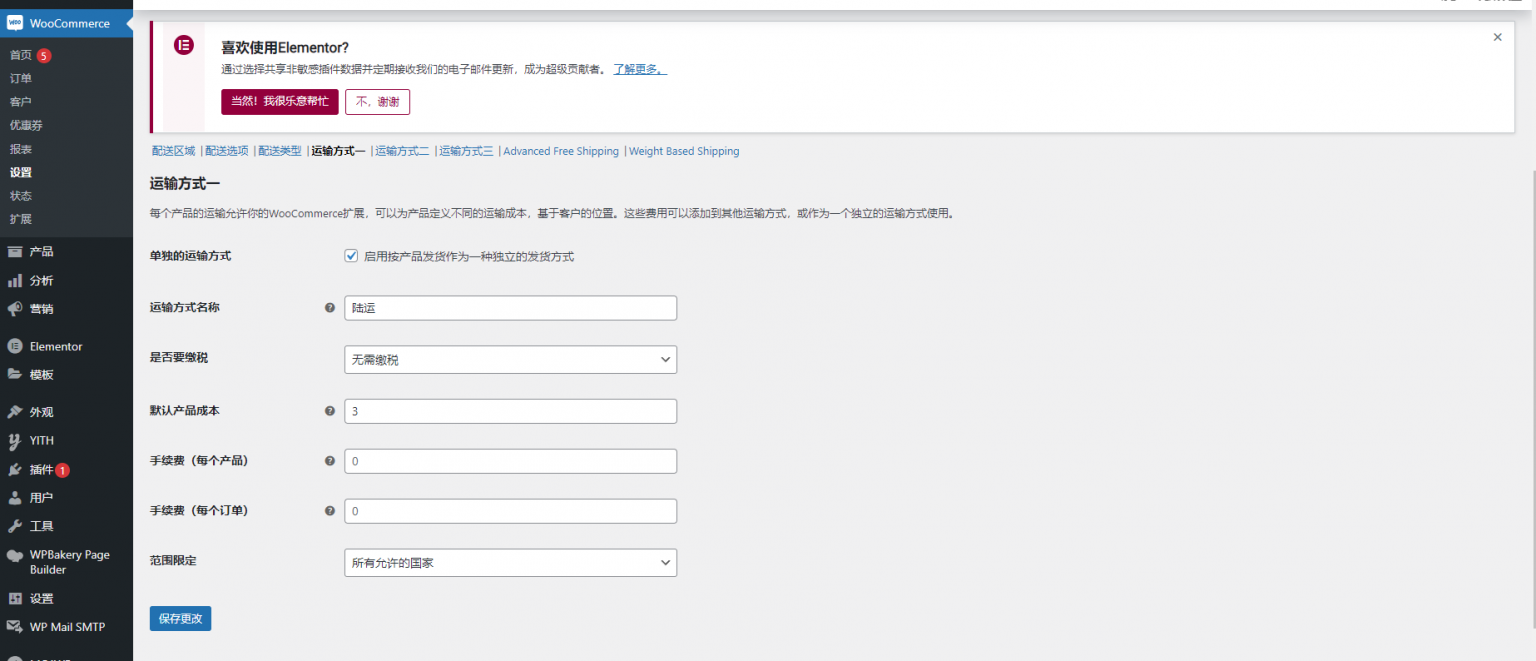Click the Elementor logo icon in notice
The width and height of the screenshot is (1536, 661).
pyautogui.click(x=184, y=45)
